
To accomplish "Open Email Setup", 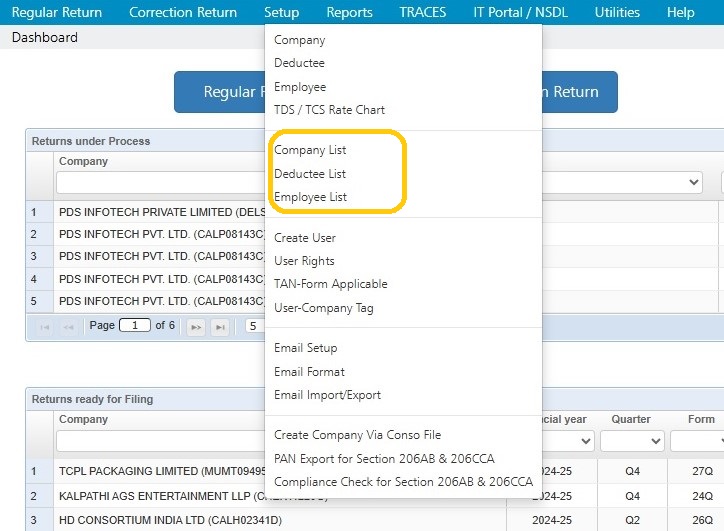I will 306,348.
